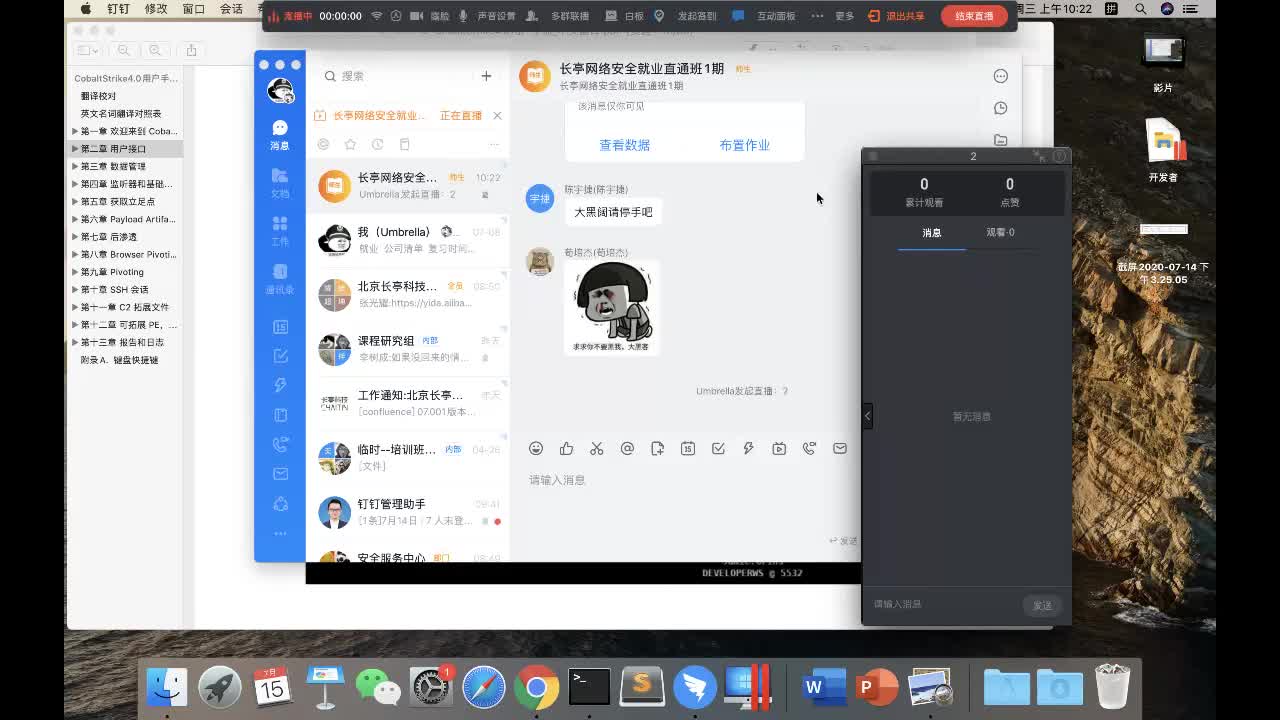The width and height of the screenshot is (1280, 720).
Task: Open the 修改 menu in the menu bar
Action: point(156,9)
